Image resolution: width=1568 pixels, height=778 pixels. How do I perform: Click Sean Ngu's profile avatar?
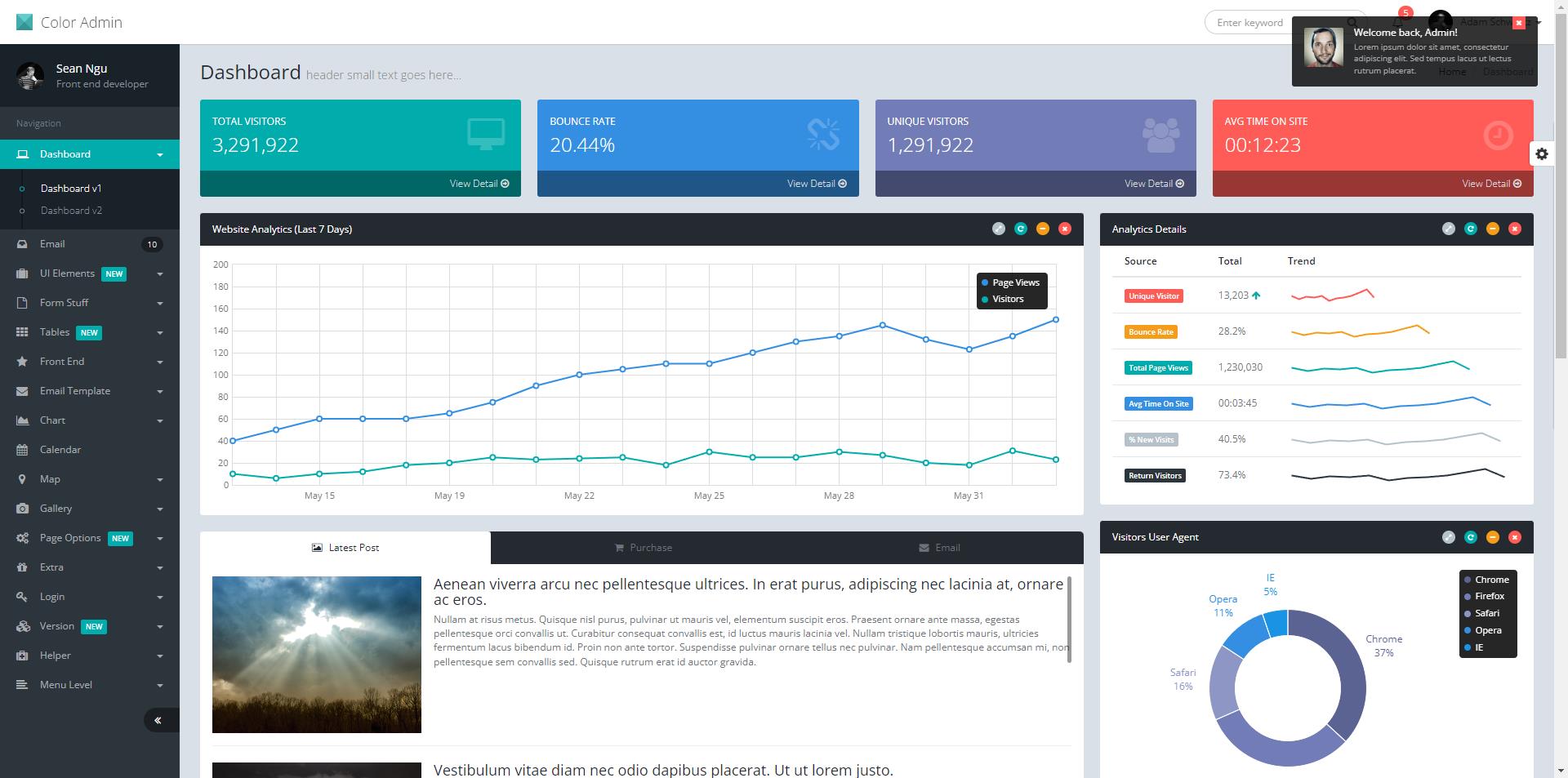[x=30, y=76]
